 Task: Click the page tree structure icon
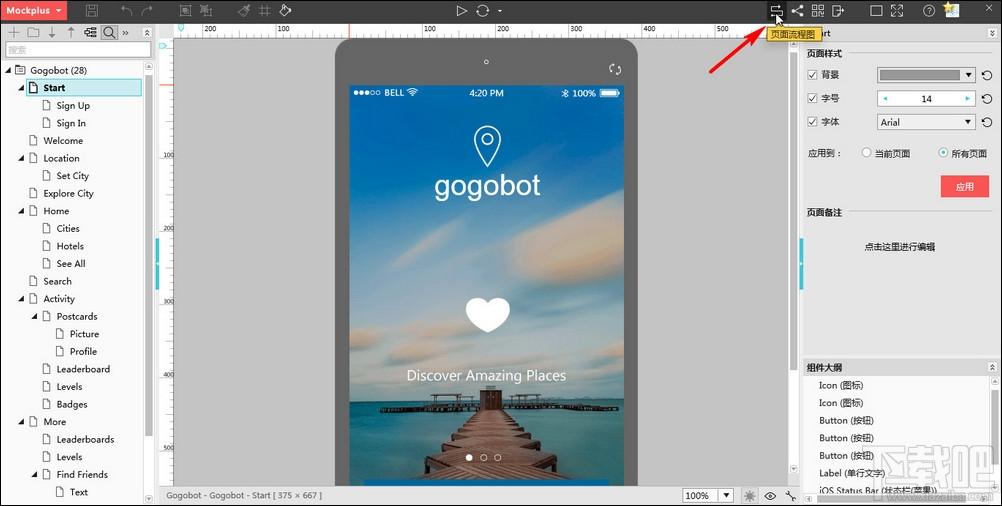(90, 32)
